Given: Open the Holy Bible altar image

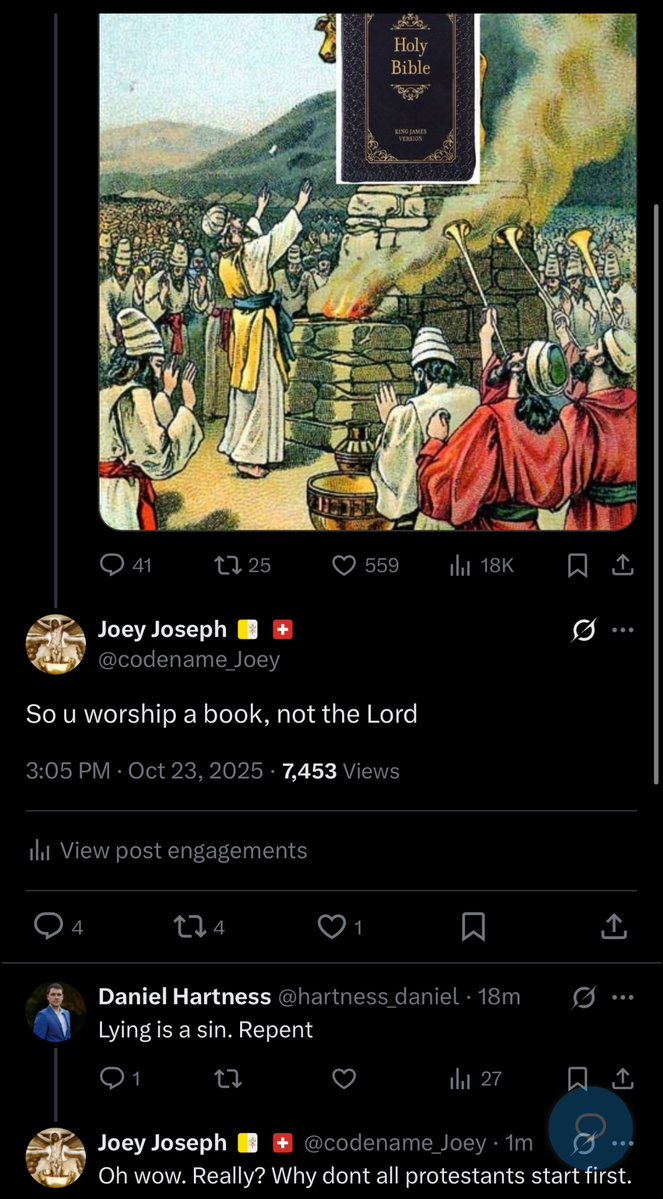Looking at the screenshot, I should click(x=368, y=271).
